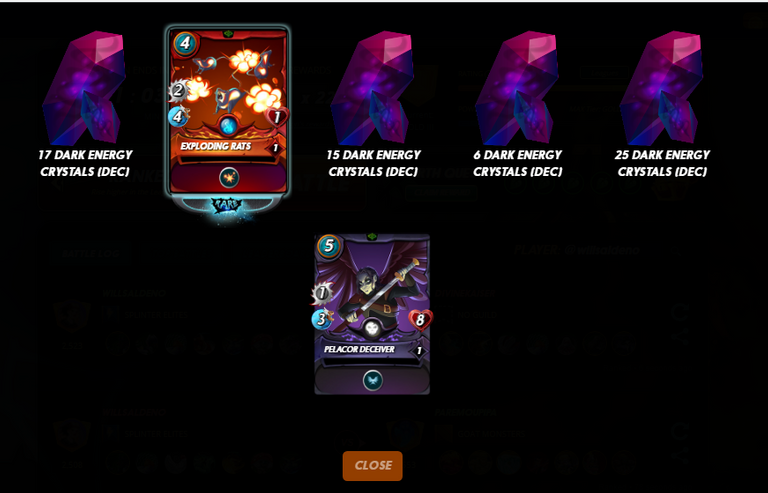
Task: Click the Close button
Action: point(372,466)
